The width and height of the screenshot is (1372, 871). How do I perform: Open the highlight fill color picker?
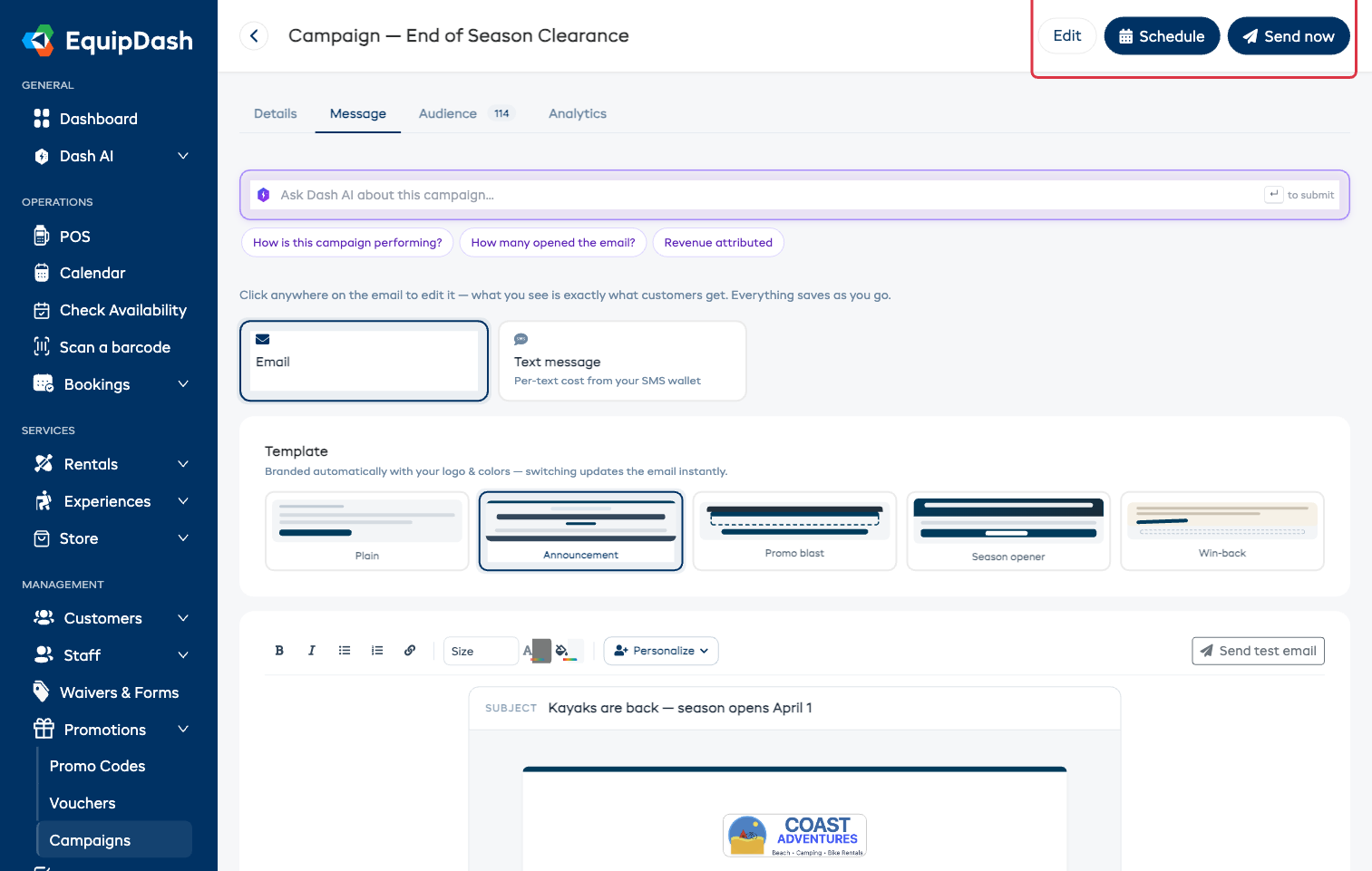[x=568, y=651]
